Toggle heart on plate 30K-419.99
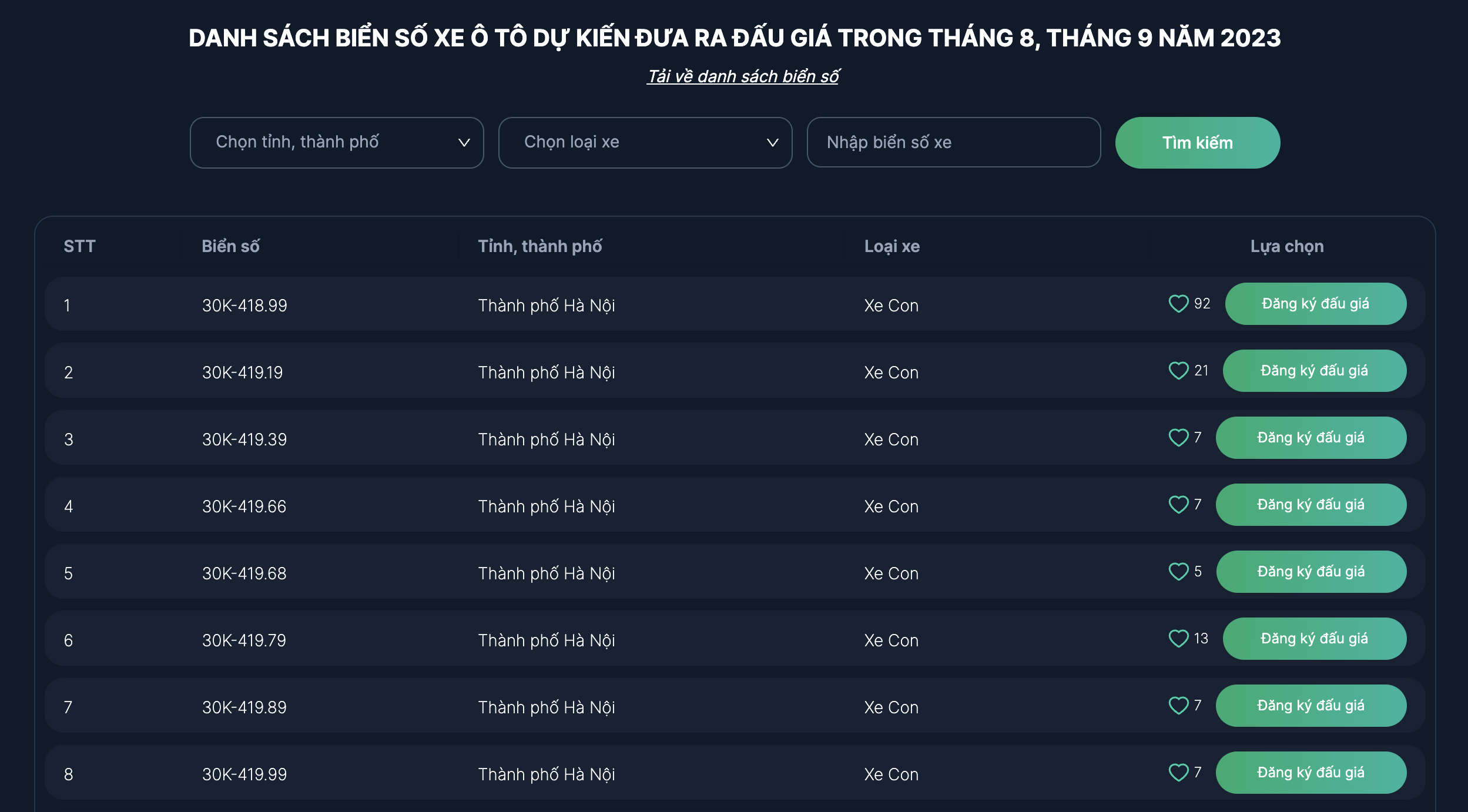Viewport: 1468px width, 812px height. (1178, 773)
